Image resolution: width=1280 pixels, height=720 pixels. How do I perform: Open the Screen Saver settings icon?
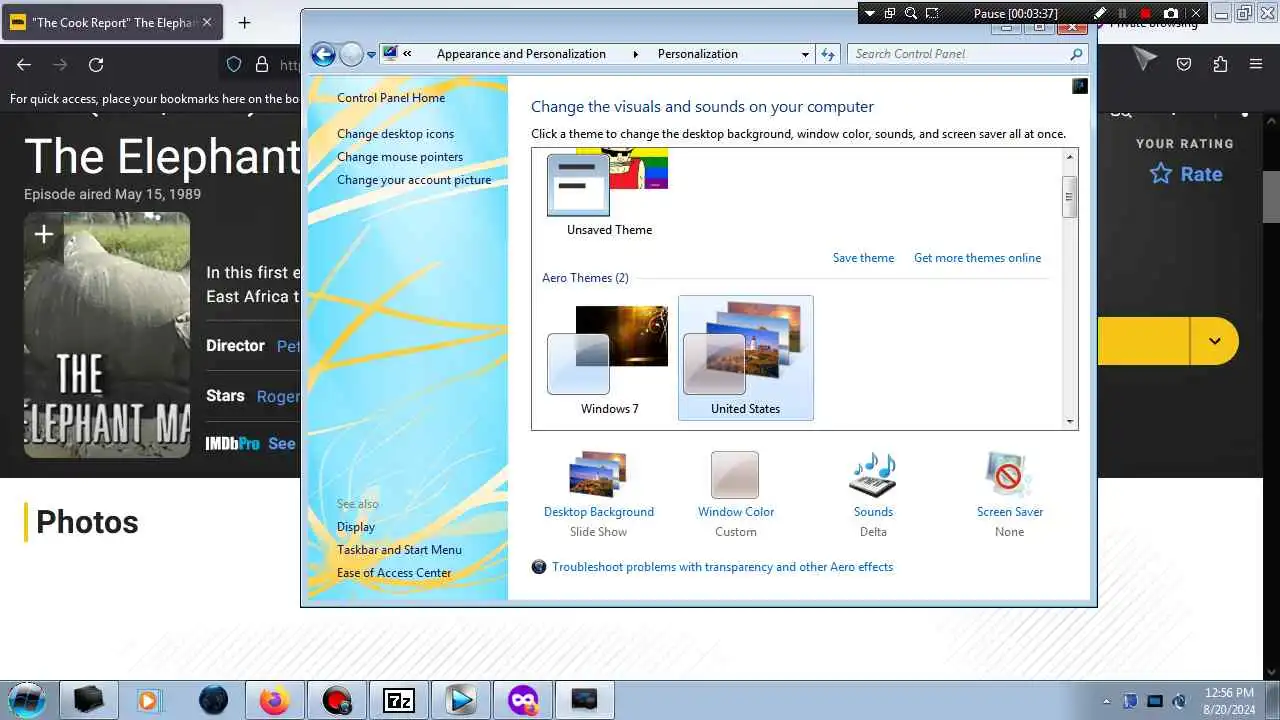(x=1009, y=474)
